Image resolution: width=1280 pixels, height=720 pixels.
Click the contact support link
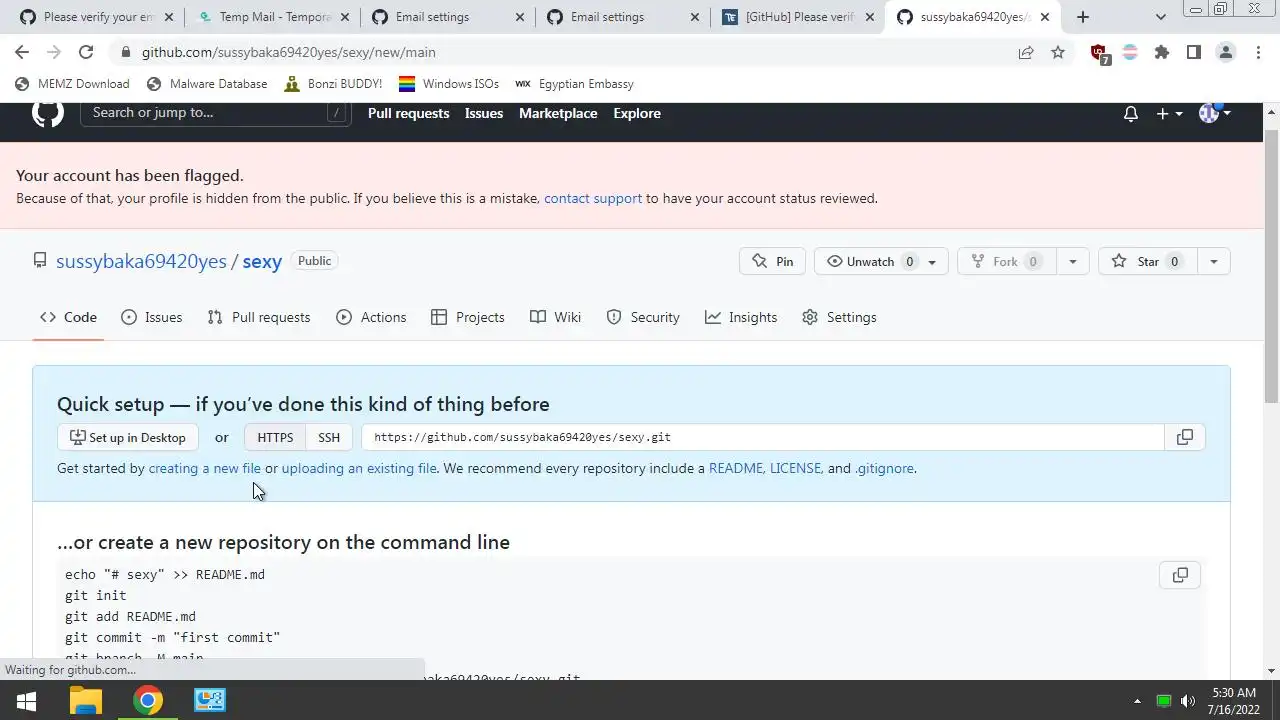click(x=593, y=198)
